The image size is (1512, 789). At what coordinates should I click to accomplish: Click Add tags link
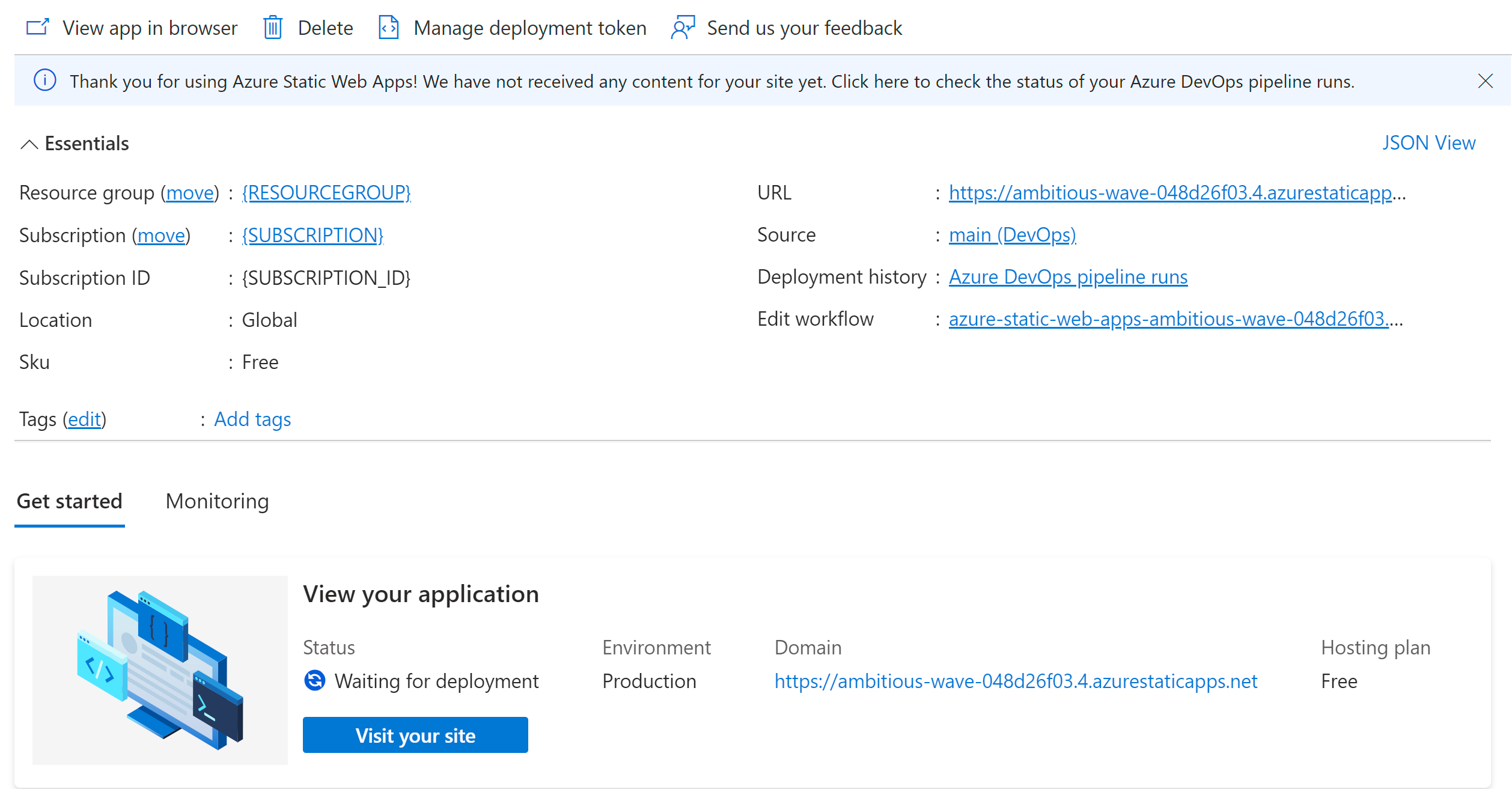click(x=252, y=419)
